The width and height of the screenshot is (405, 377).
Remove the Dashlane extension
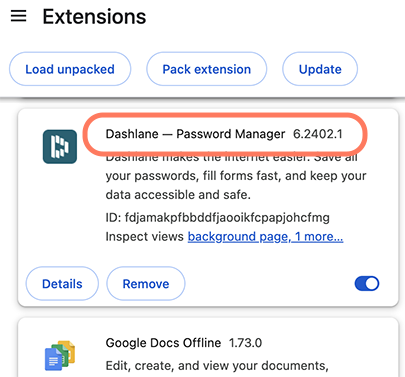point(146,284)
